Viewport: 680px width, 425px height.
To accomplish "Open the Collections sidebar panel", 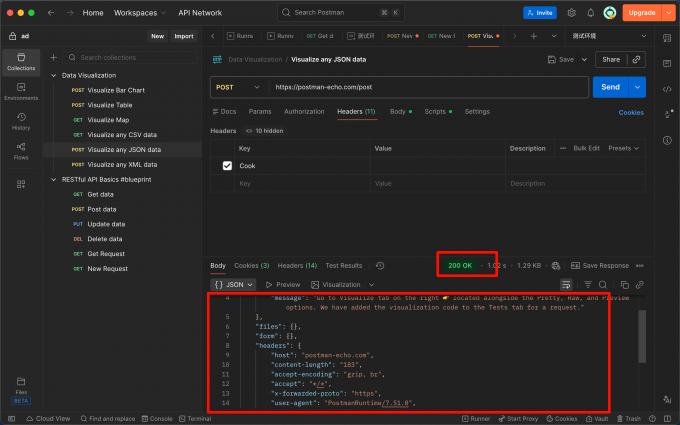I will [x=21, y=62].
